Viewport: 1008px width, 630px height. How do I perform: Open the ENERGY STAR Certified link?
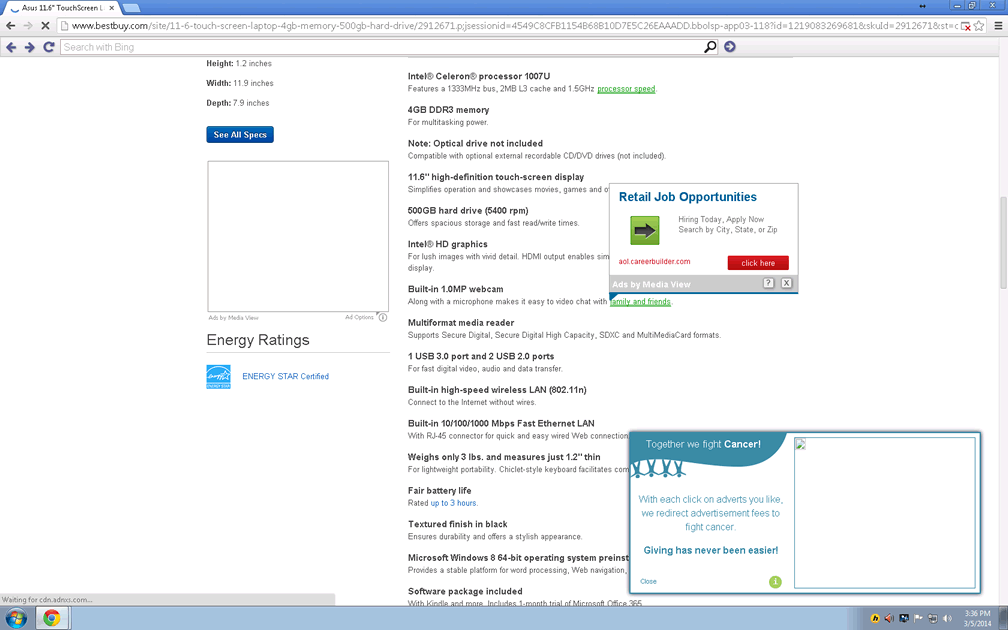[285, 377]
